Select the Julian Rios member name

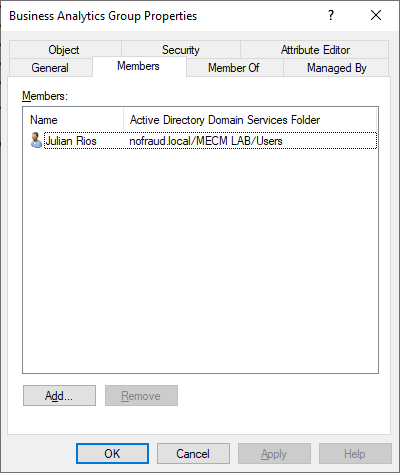(71, 141)
